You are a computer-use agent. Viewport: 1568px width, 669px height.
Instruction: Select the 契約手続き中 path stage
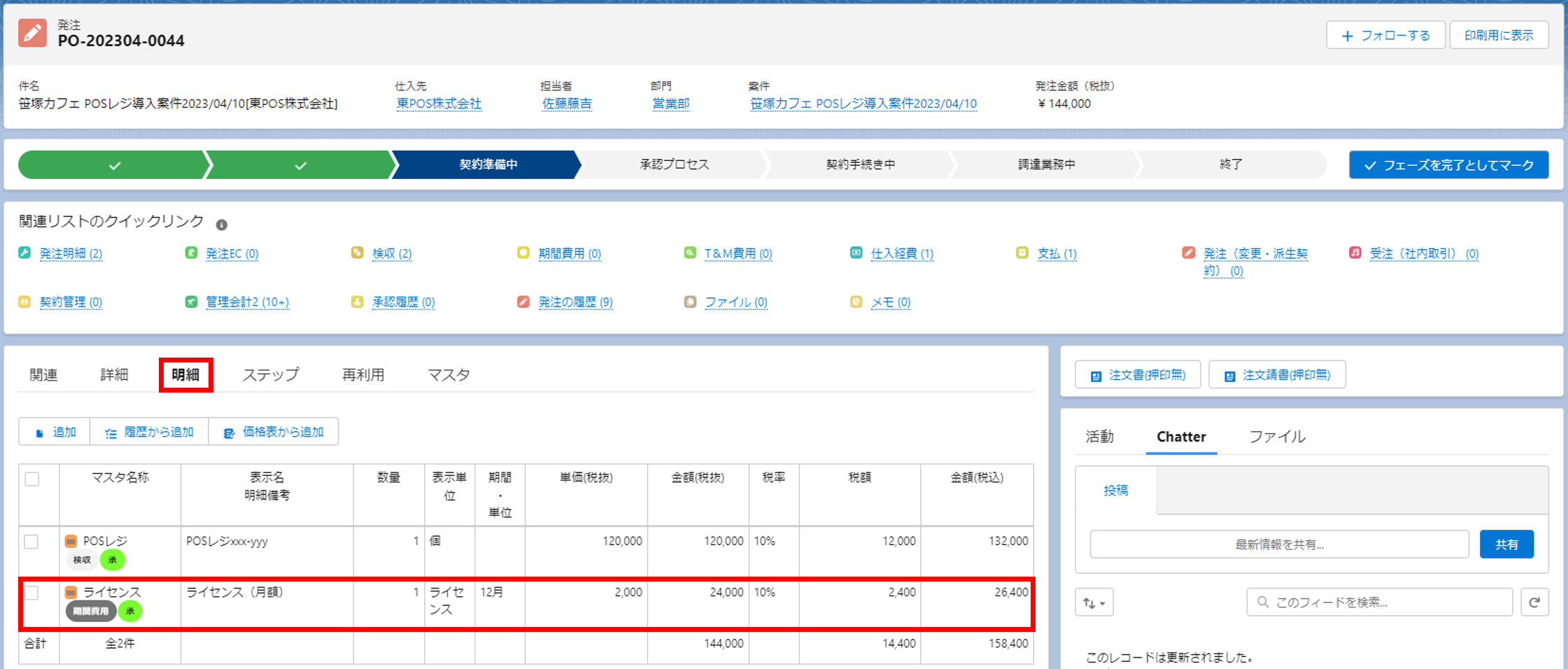[x=860, y=164]
